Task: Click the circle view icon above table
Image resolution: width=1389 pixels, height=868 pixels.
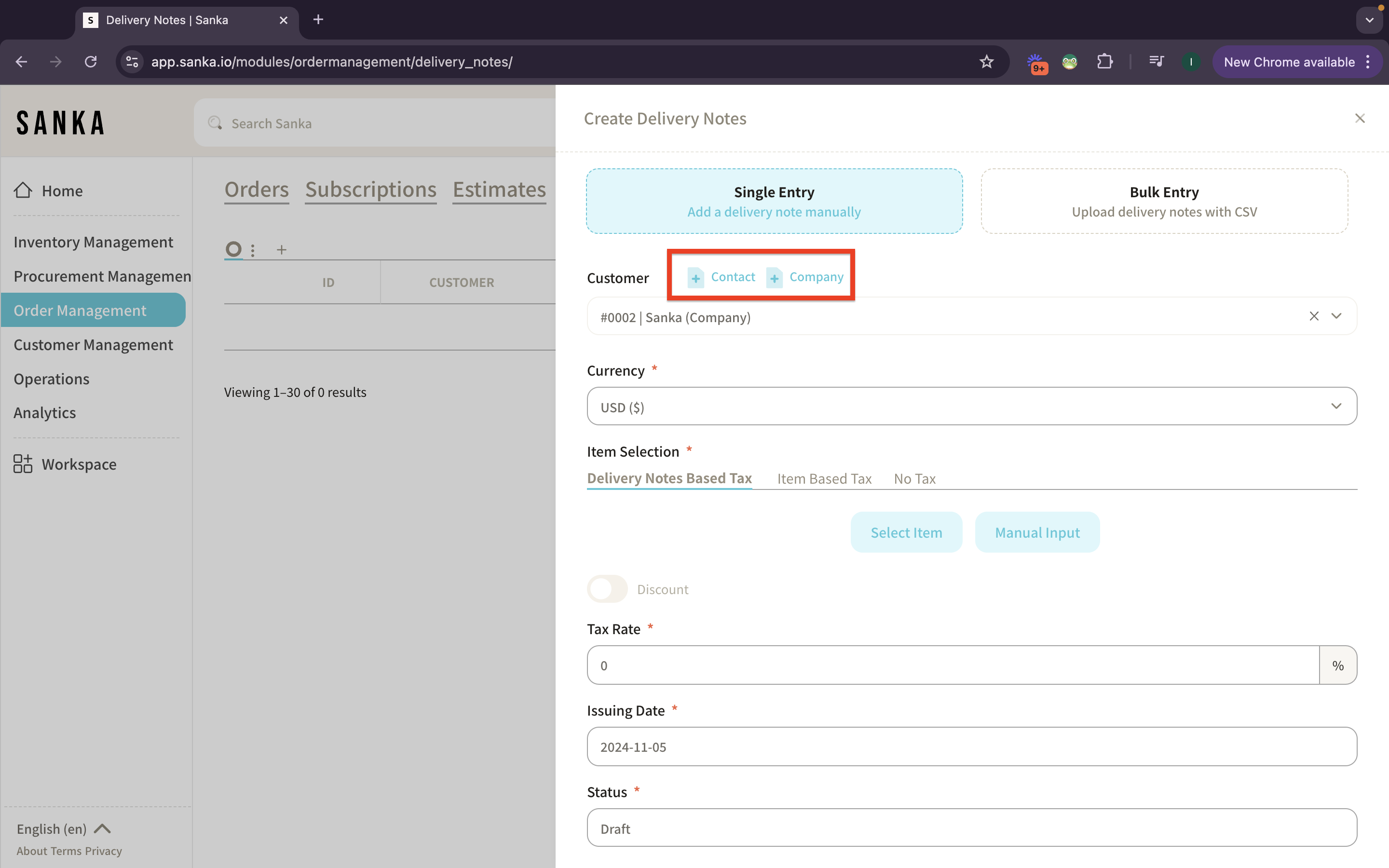Action: [233, 249]
